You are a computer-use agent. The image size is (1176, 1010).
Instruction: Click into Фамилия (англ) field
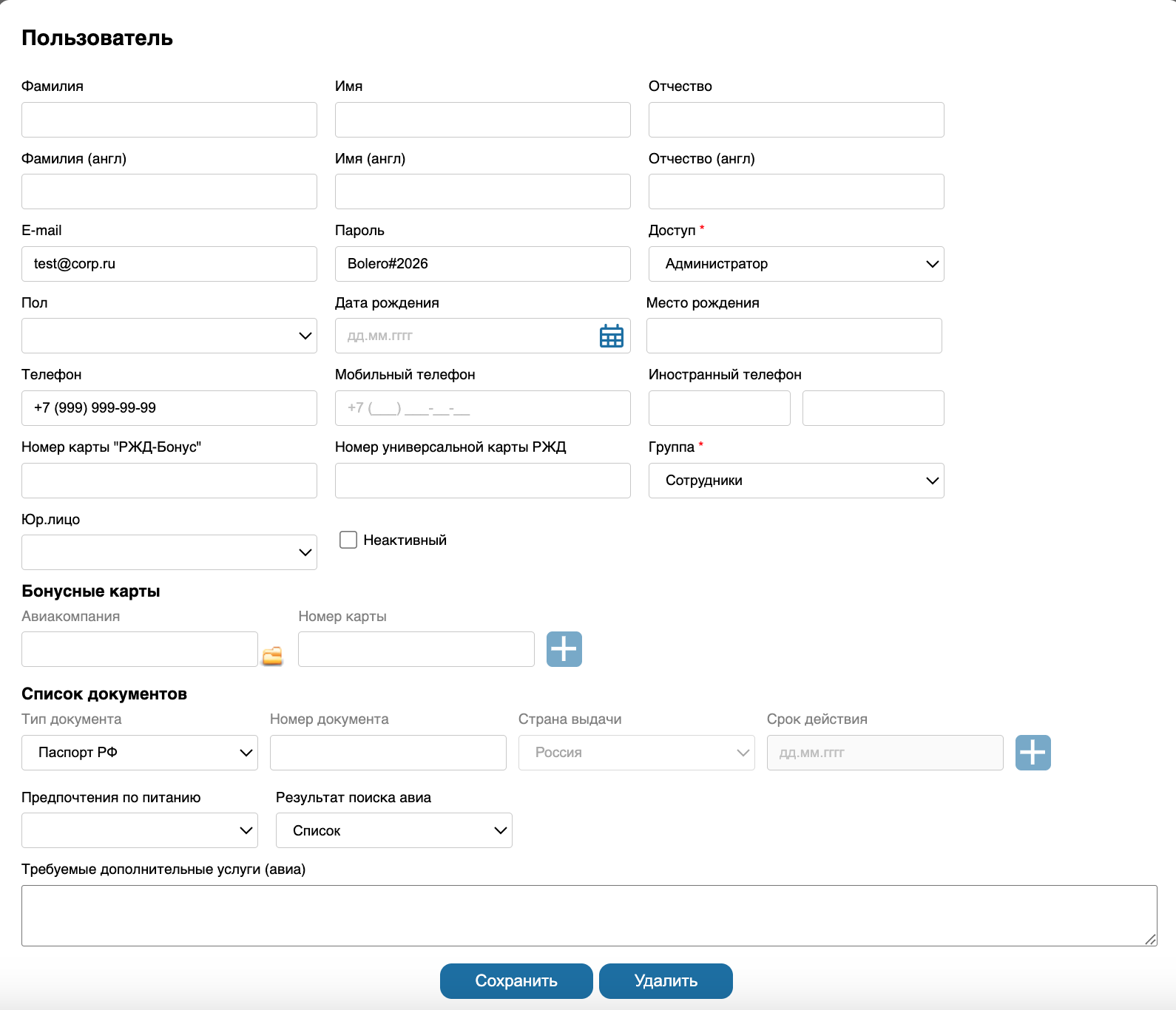click(169, 192)
